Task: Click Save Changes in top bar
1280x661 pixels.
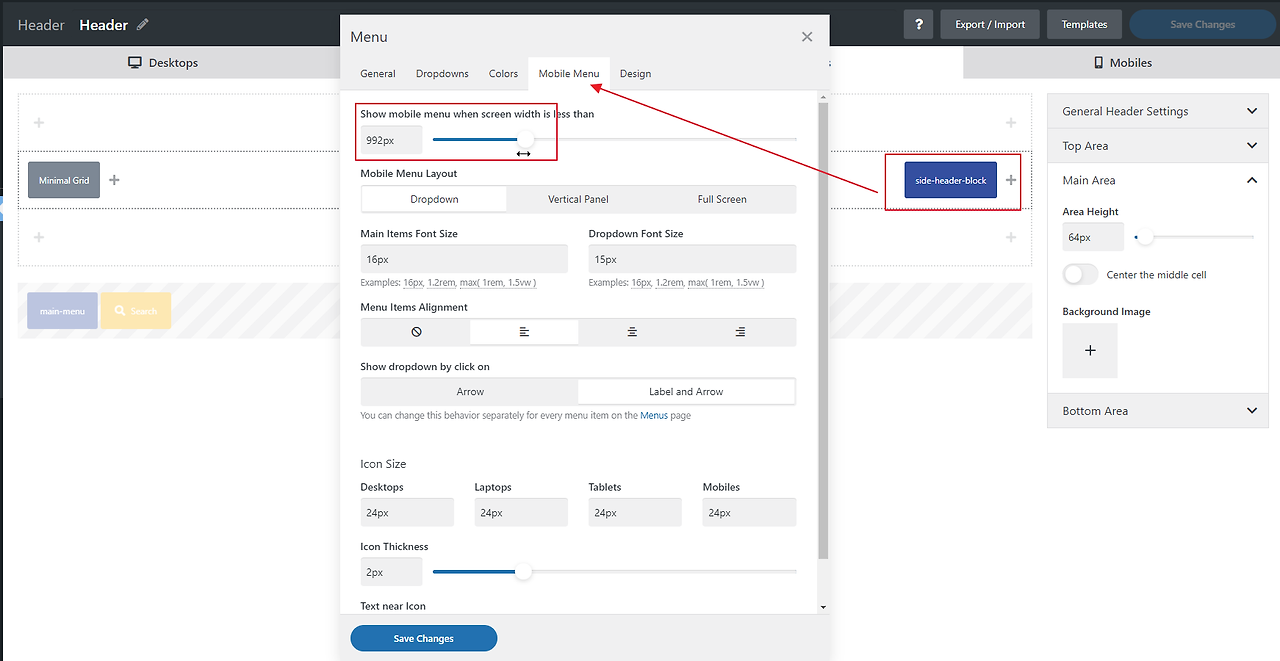Action: [1202, 24]
